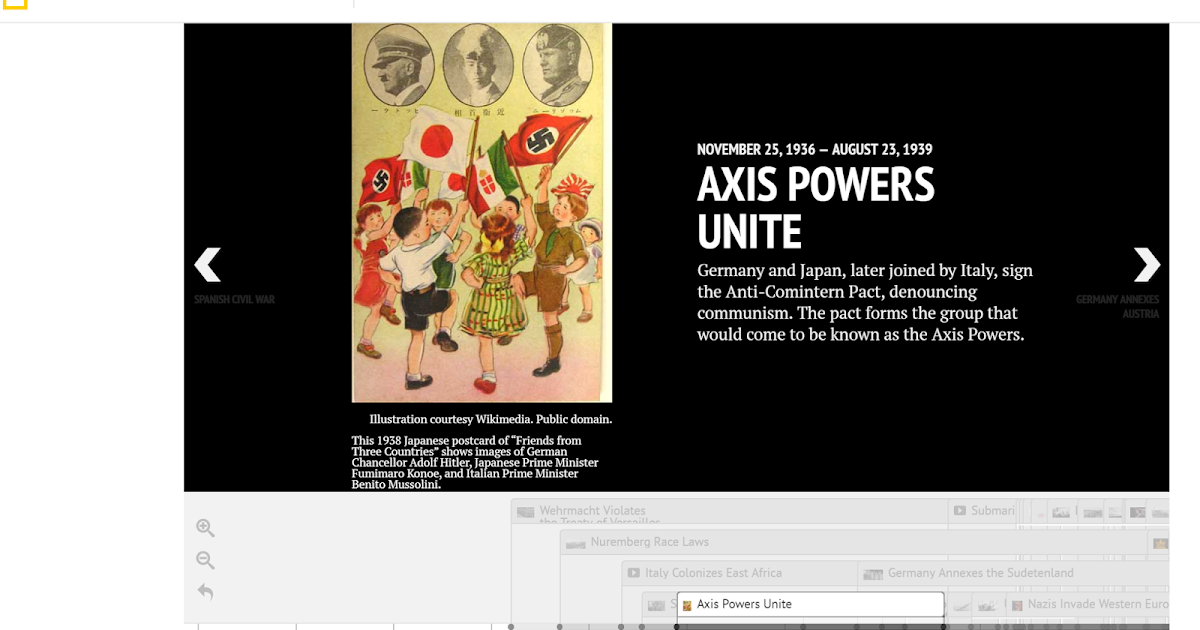This screenshot has height=630, width=1200.
Task: Click the AXIS POWERS UNITE headline
Action: 816,208
